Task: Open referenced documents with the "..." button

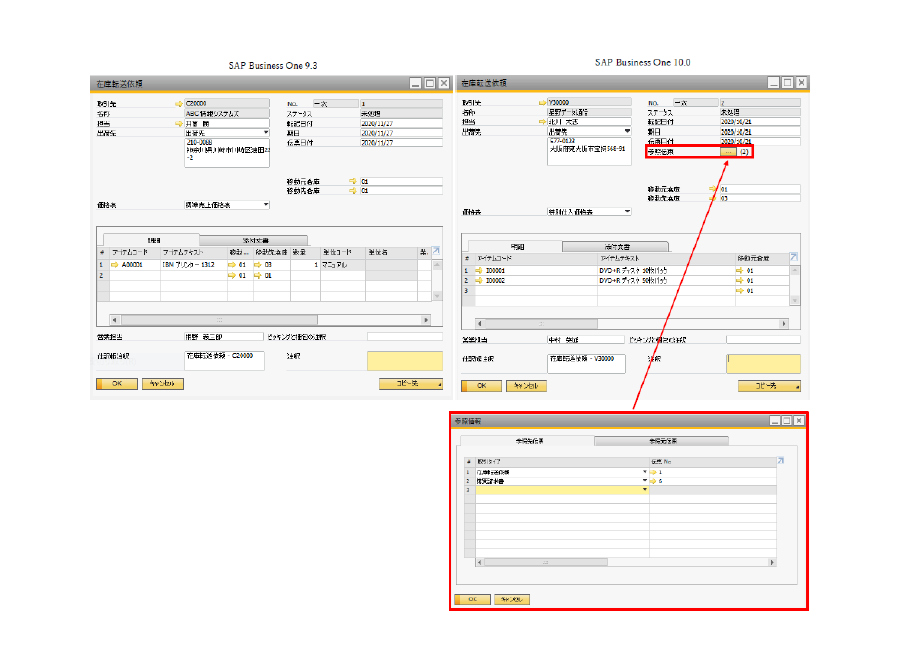Action: click(728, 151)
